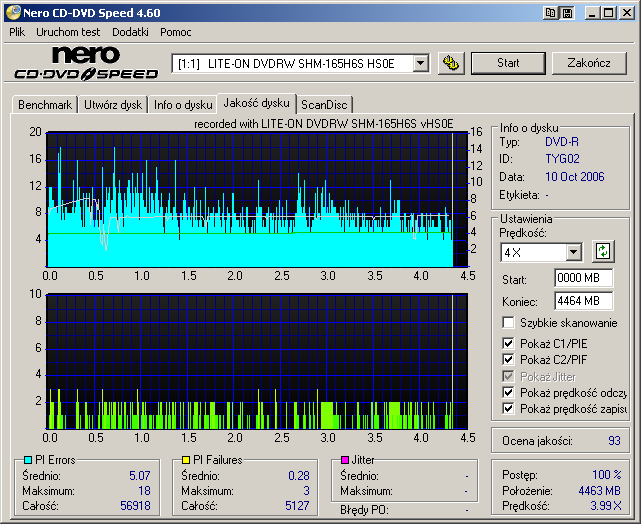
Task: Click the copy to clipboard icon in the title bar
Action: click(551, 13)
